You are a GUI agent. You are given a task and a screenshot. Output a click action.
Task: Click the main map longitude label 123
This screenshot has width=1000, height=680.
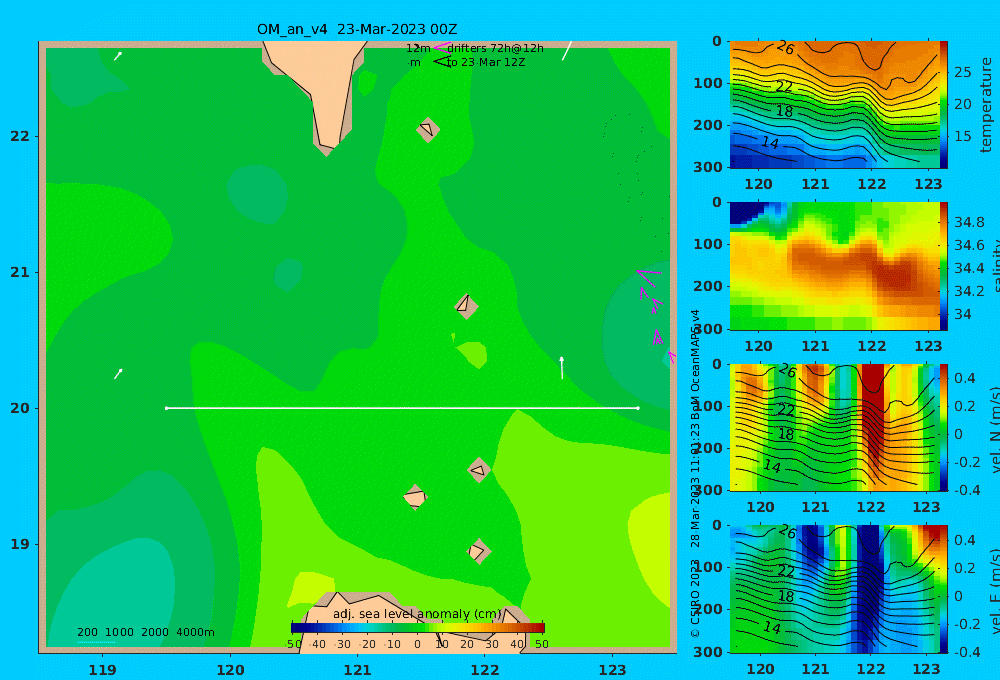pos(613,670)
